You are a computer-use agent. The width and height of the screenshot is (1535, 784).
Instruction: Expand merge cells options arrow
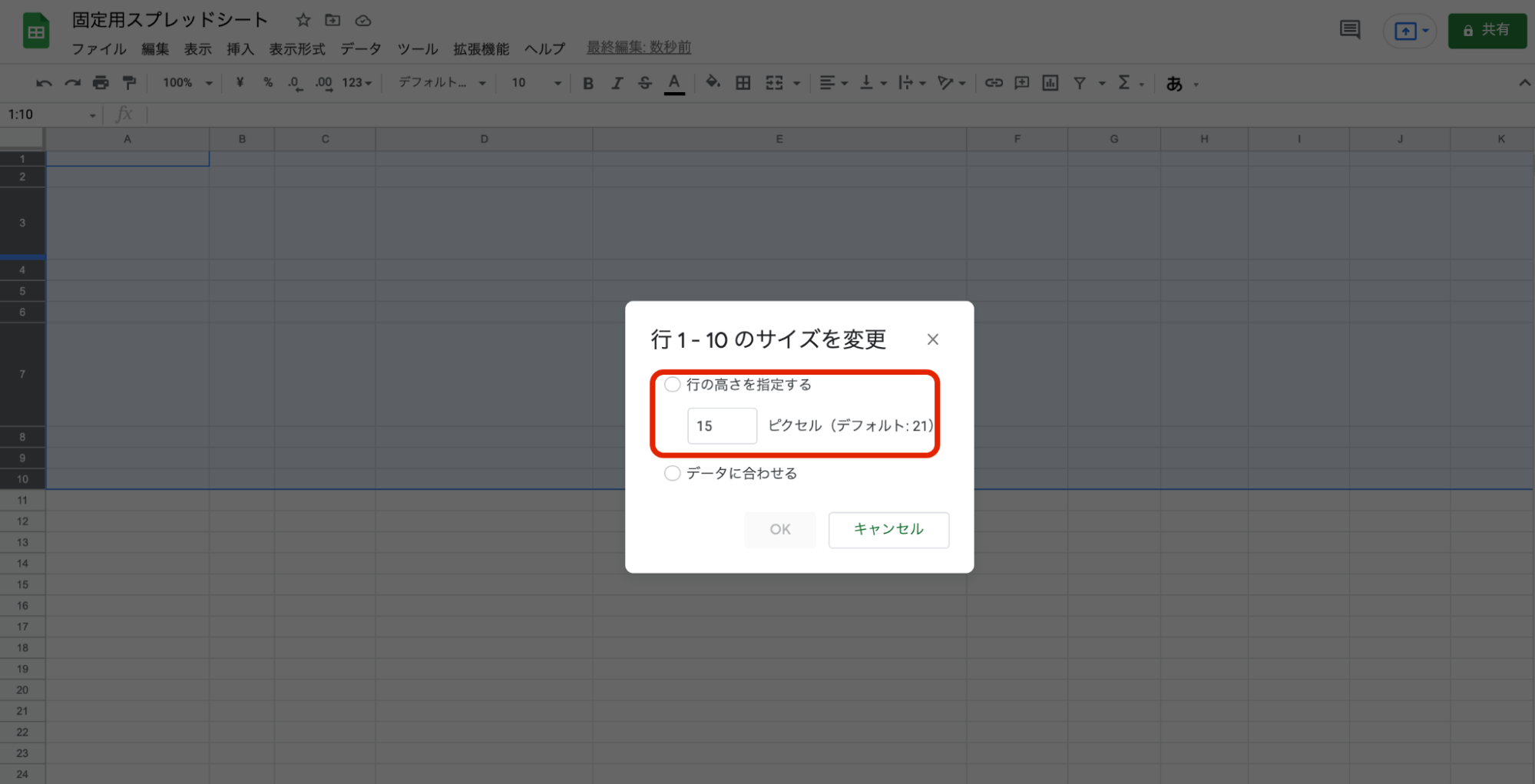(x=796, y=84)
